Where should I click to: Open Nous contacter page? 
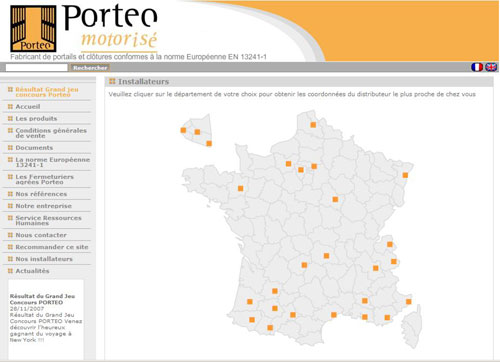41,235
